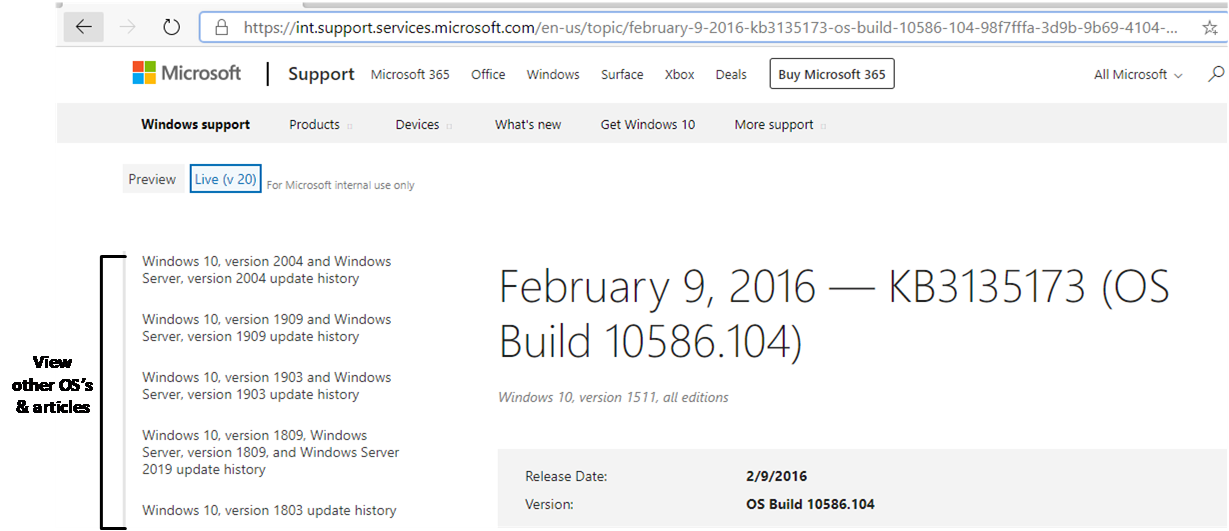Open the Microsoft logo home link

187,73
